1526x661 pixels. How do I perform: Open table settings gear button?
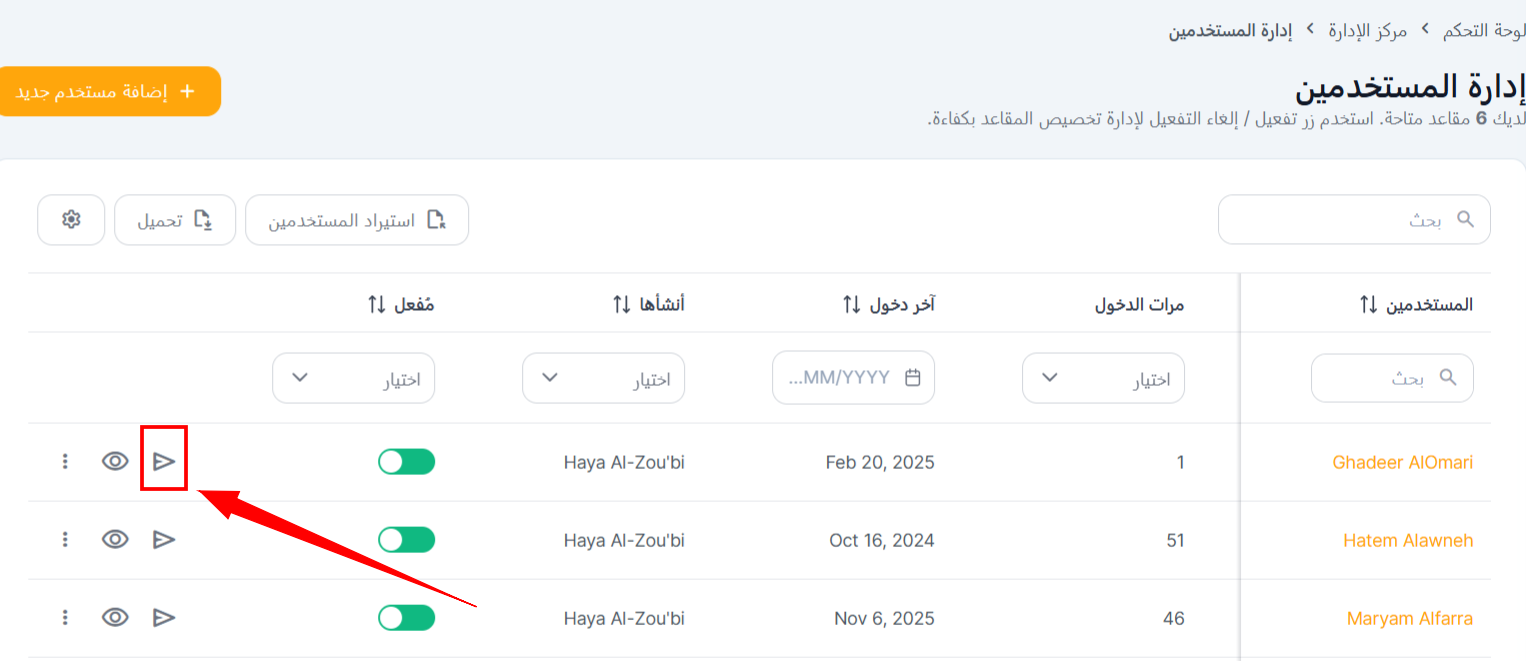tap(71, 220)
